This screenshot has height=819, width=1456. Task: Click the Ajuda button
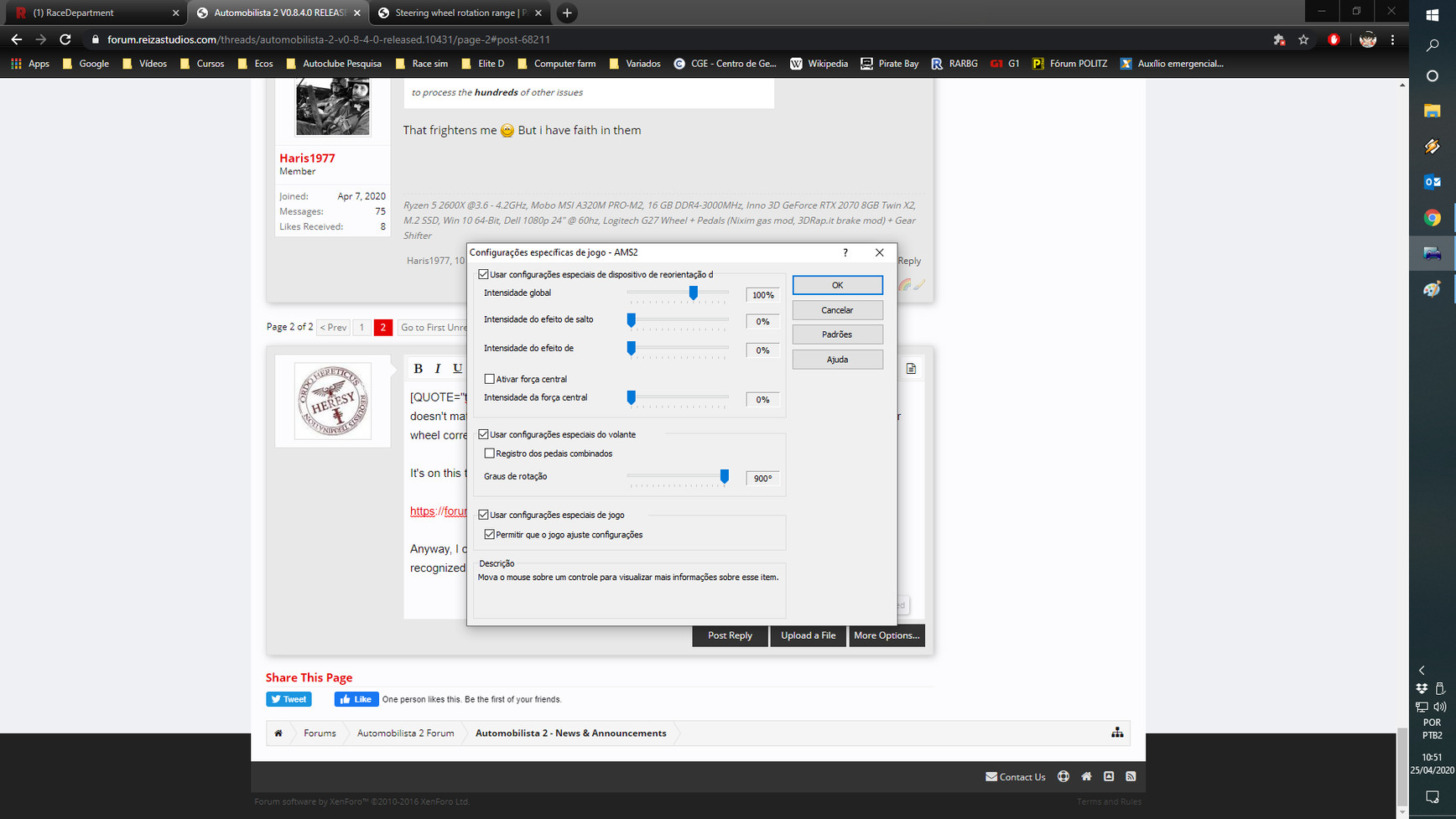pyautogui.click(x=837, y=360)
